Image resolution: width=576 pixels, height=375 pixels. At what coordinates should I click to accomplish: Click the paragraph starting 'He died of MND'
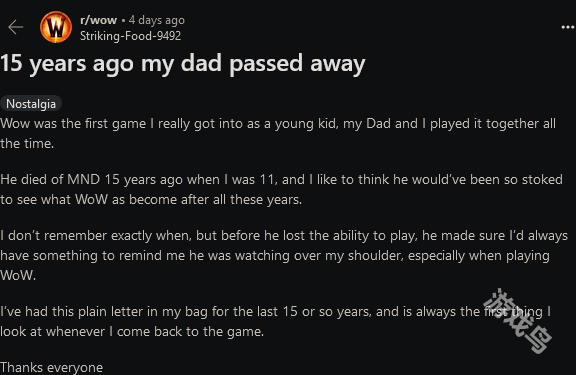pyautogui.click(x=281, y=189)
